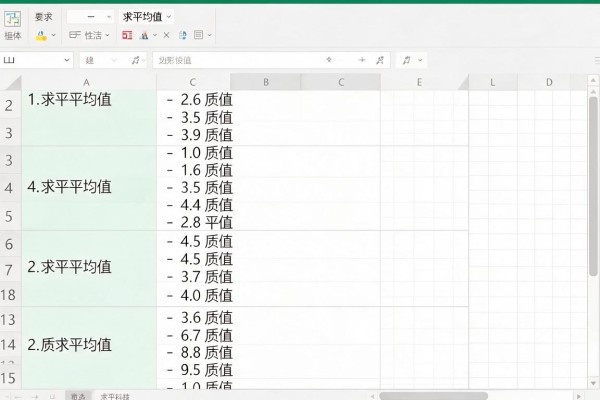Image resolution: width=600 pixels, height=400 pixels.
Task: Click the previous sheet left-arrow navigation
Action: click(18, 397)
